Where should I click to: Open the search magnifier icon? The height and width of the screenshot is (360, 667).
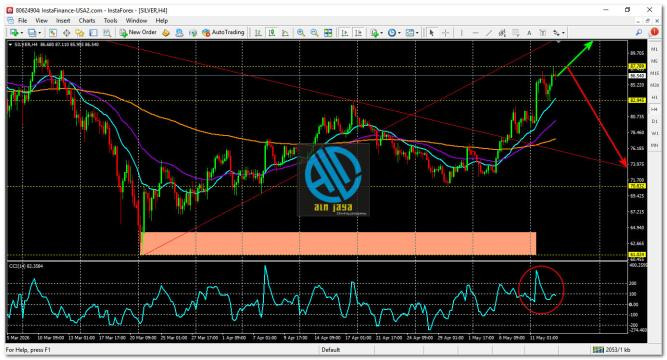pos(639,32)
